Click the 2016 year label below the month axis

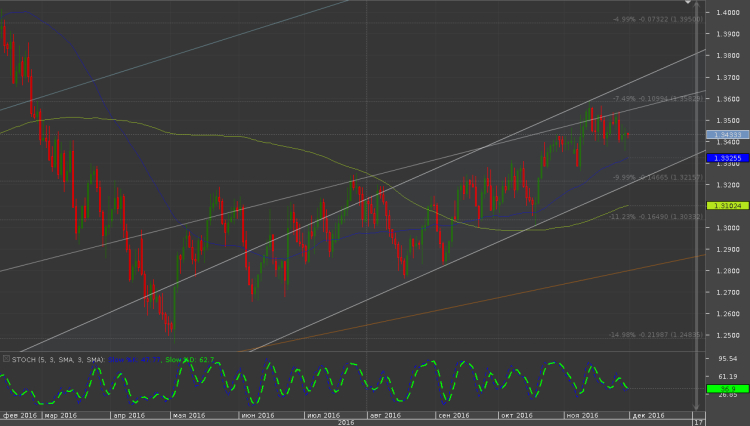pyautogui.click(x=346, y=423)
